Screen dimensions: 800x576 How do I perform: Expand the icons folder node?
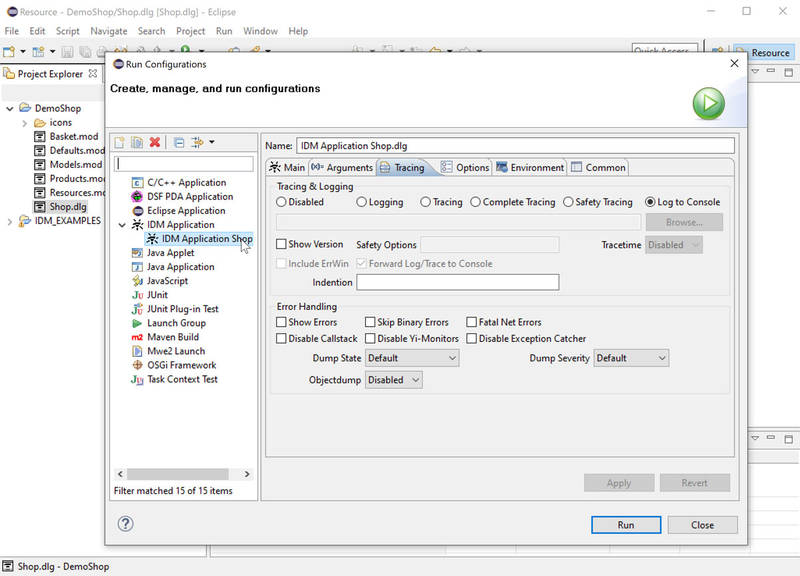(24, 123)
